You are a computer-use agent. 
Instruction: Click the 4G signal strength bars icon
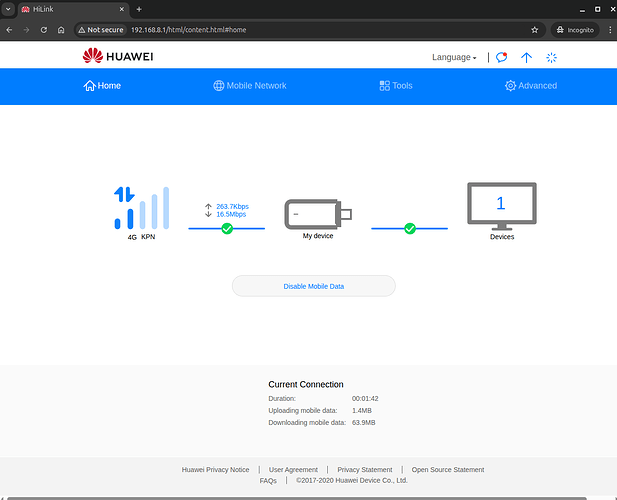[142, 208]
